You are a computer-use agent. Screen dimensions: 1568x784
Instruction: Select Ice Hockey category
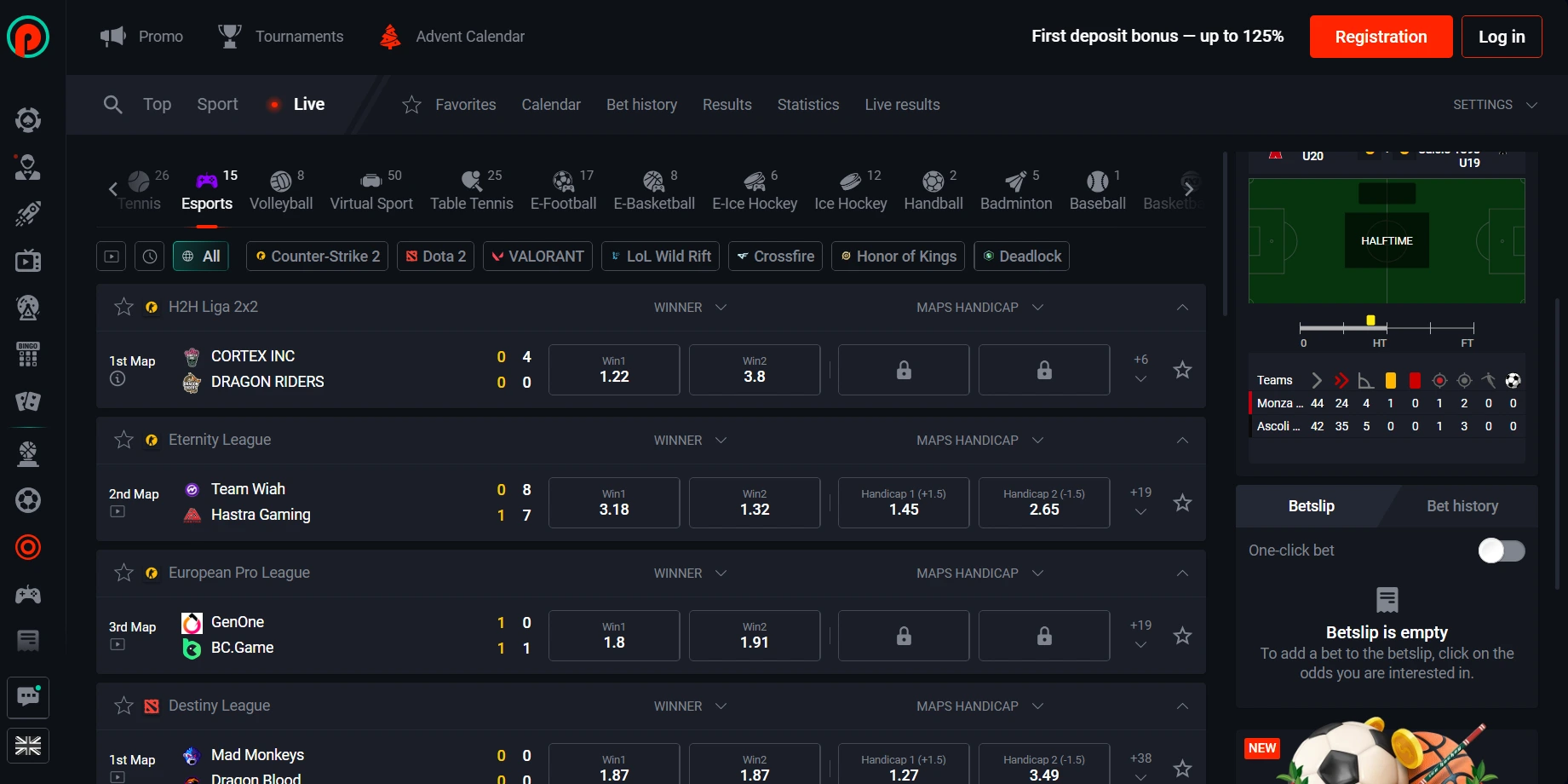(851, 191)
